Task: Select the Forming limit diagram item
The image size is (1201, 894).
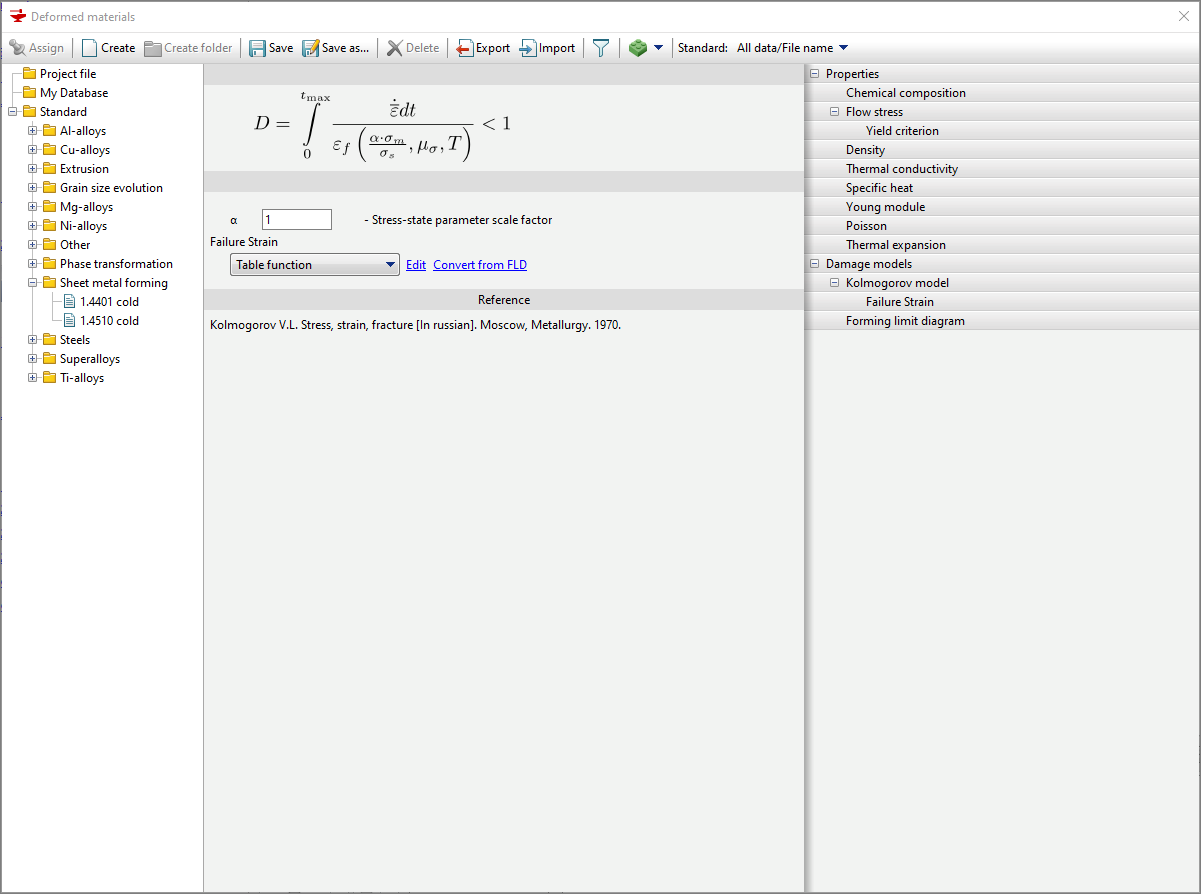Action: [x=904, y=321]
